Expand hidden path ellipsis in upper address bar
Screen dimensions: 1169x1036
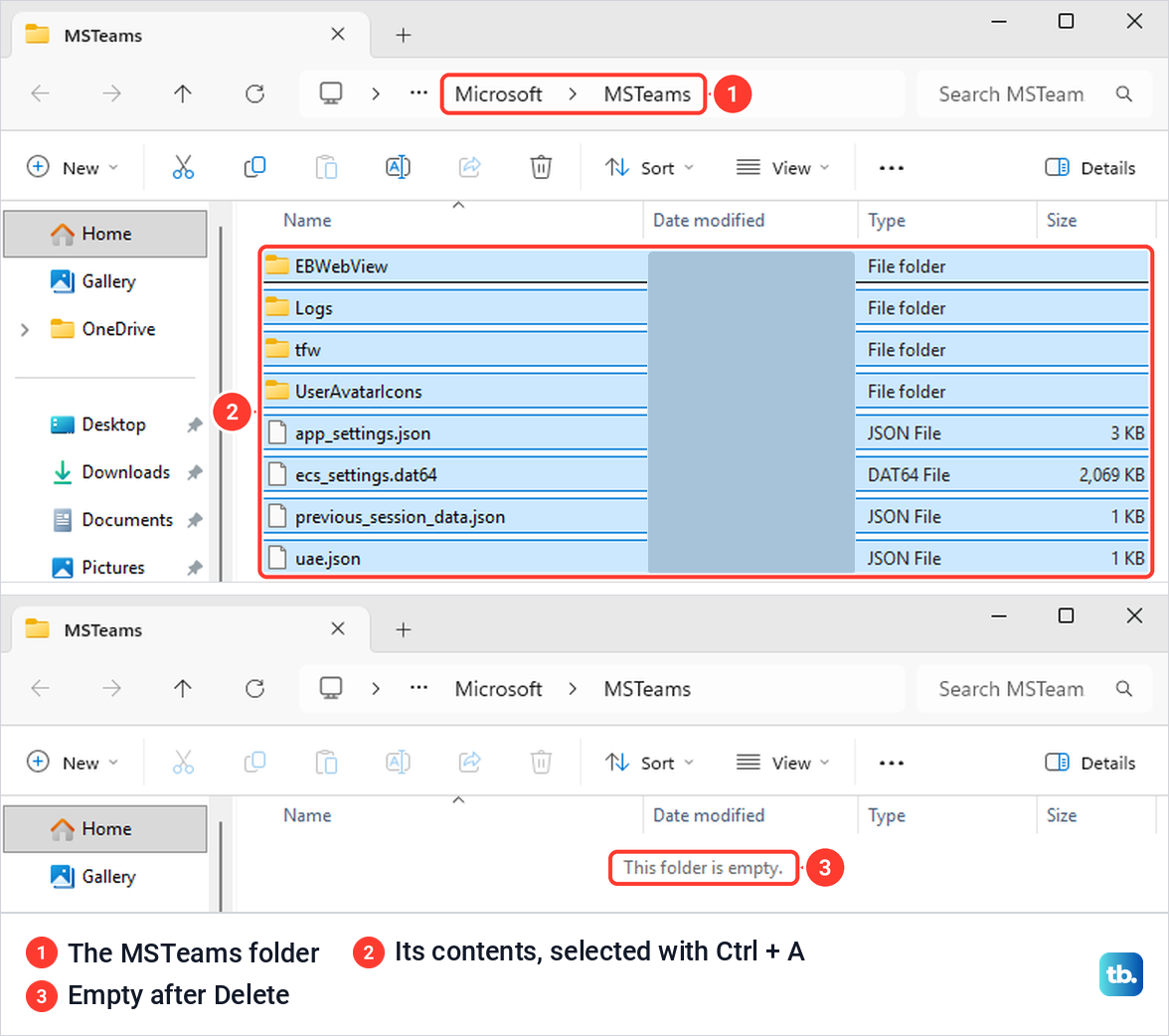(419, 93)
